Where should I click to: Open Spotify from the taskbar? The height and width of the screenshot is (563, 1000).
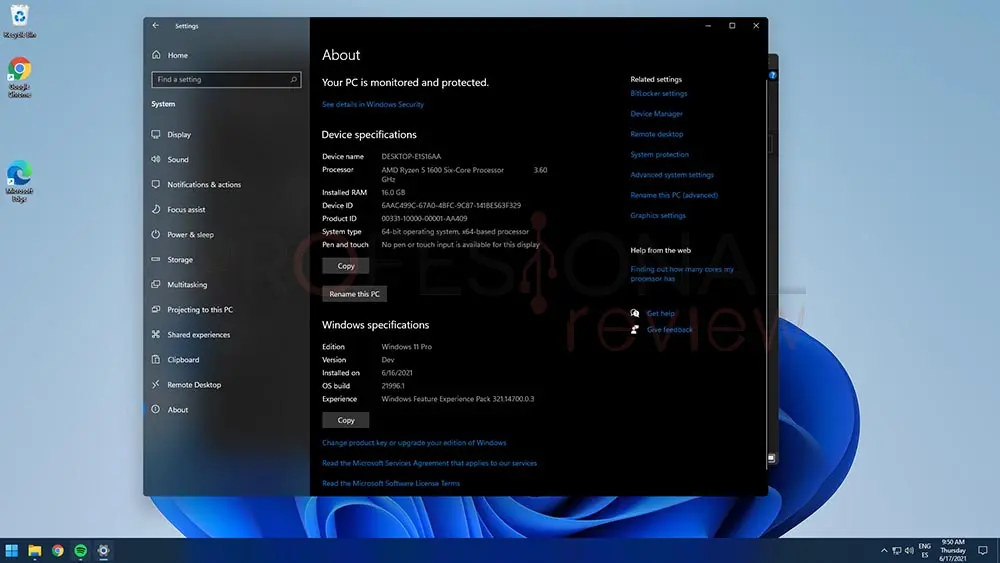(x=80, y=550)
